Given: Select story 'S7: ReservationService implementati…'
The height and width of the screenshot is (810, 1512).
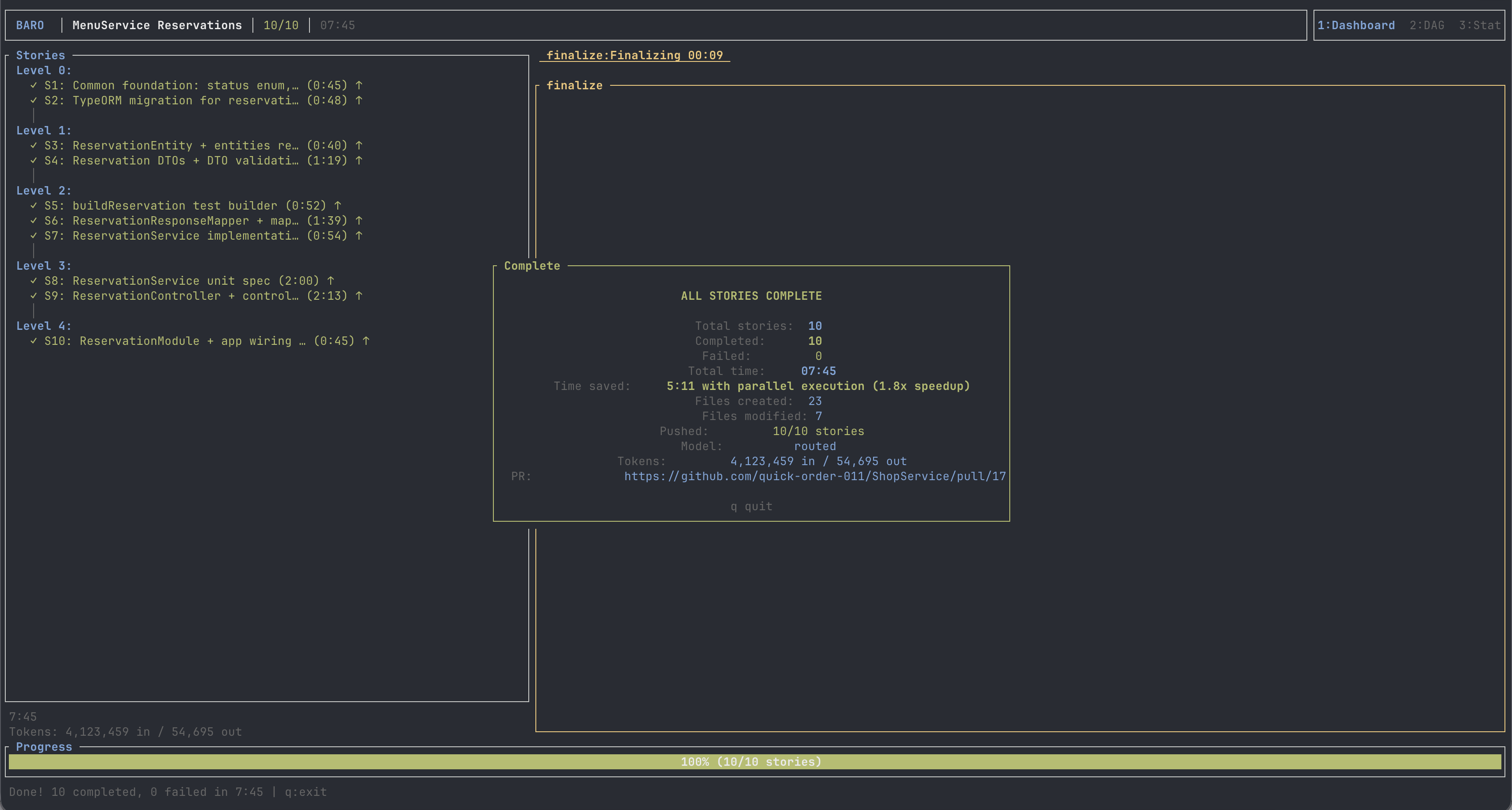Looking at the screenshot, I should [x=172, y=236].
